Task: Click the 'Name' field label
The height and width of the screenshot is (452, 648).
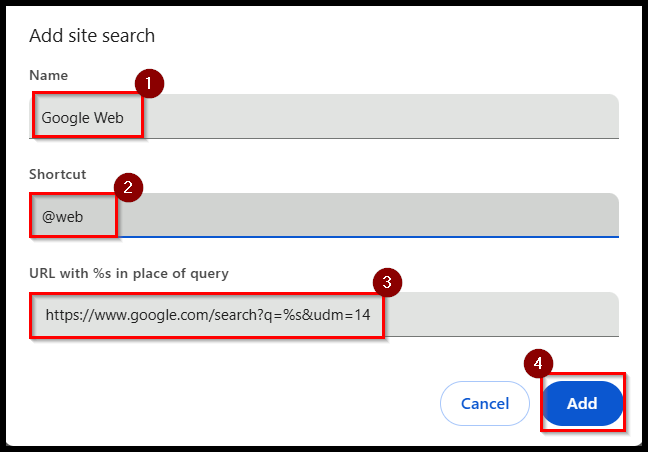Action: pos(48,75)
